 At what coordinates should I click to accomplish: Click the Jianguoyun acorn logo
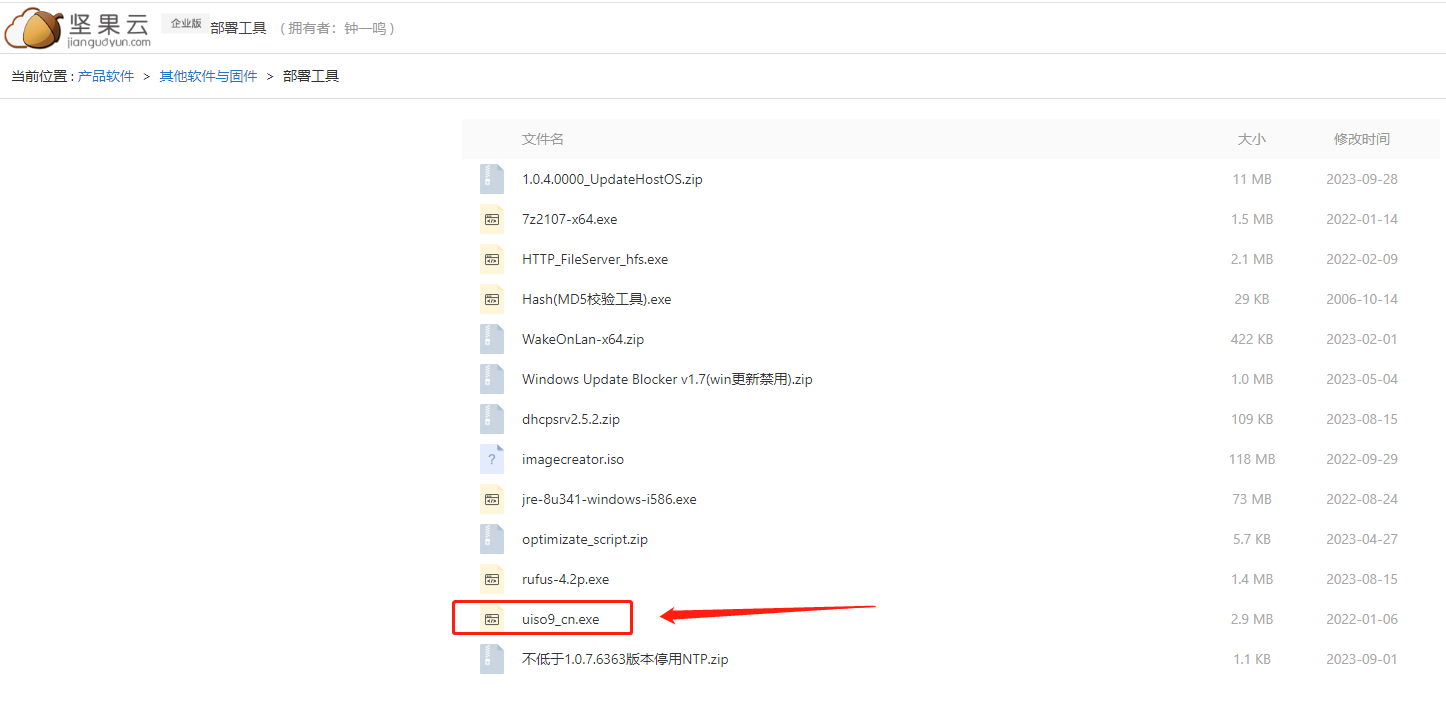coord(78,27)
